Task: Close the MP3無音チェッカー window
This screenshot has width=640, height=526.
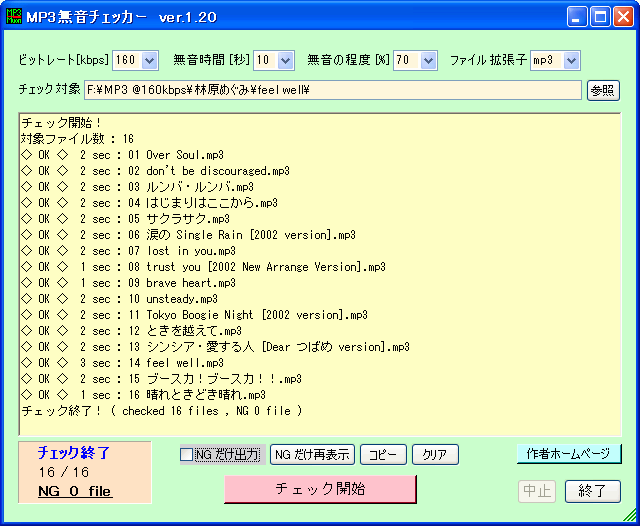Action: [624, 17]
